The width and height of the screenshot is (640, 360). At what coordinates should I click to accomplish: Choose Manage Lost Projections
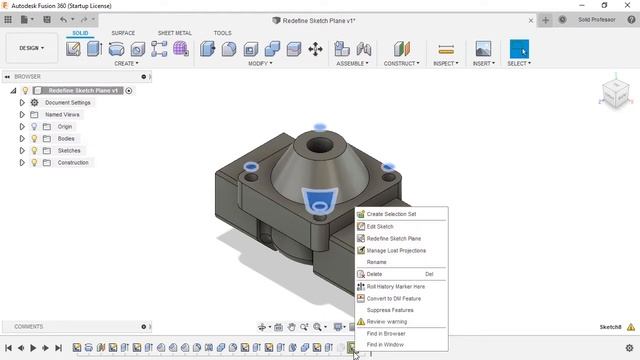tap(401, 251)
